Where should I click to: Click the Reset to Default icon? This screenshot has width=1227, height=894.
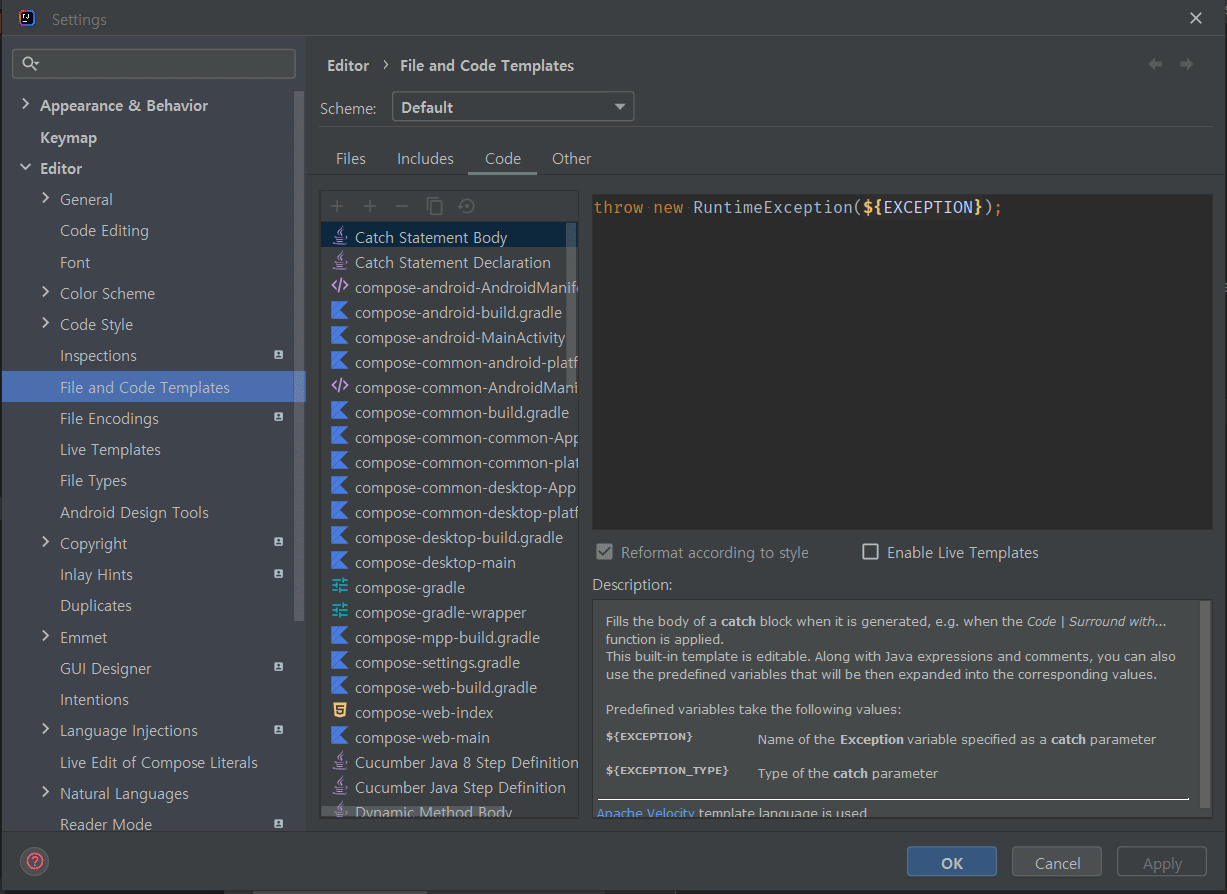(466, 206)
